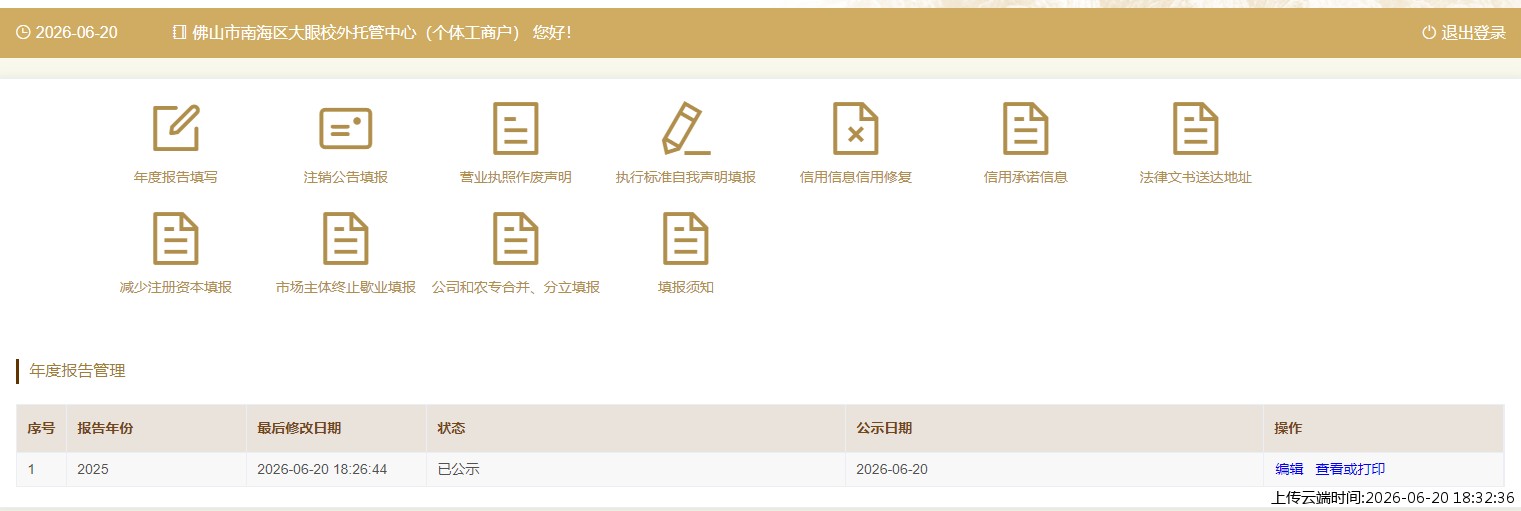Click the 公示日期 value 2026-06-20
The width and height of the screenshot is (1521, 511).
(x=892, y=469)
